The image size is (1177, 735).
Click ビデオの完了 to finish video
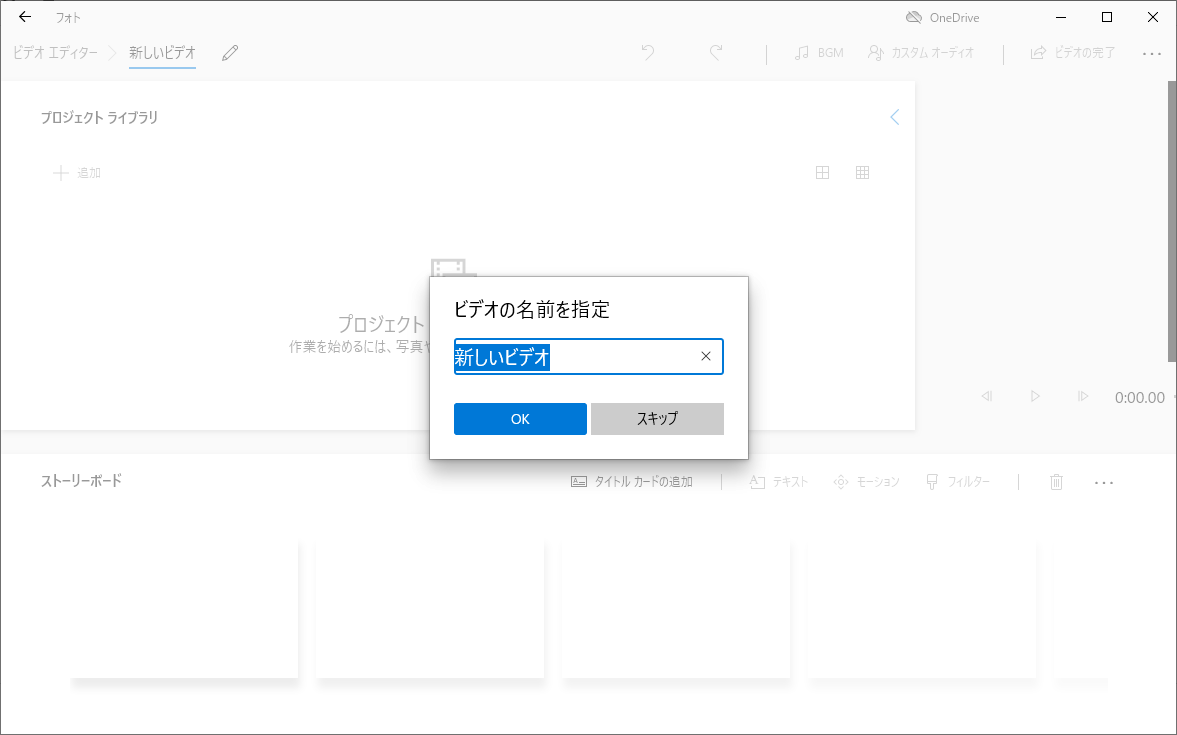1073,53
